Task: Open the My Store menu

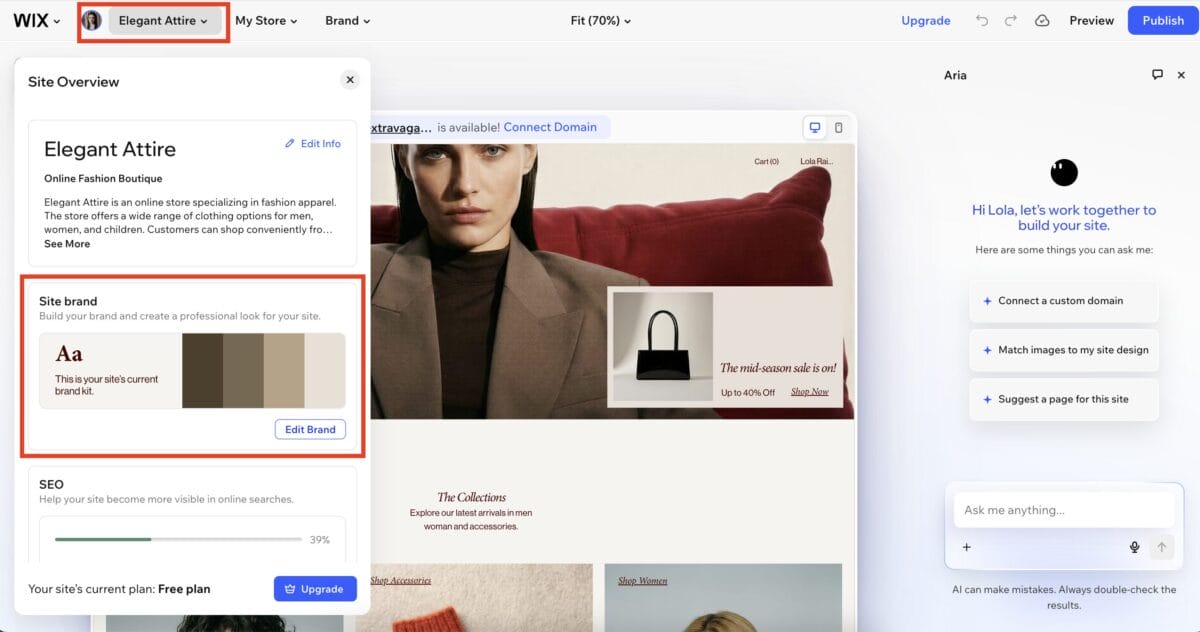Action: click(263, 20)
